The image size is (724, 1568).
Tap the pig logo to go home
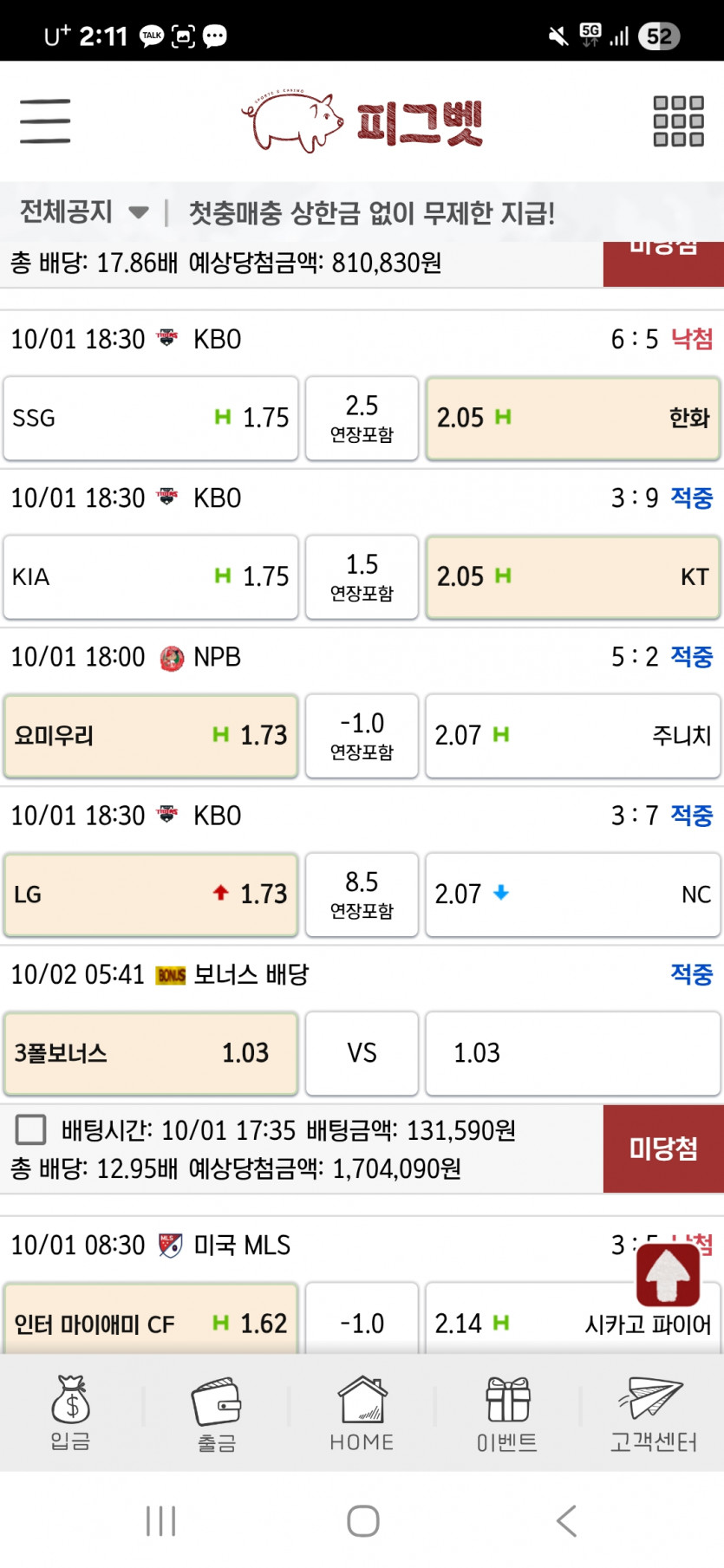362,122
